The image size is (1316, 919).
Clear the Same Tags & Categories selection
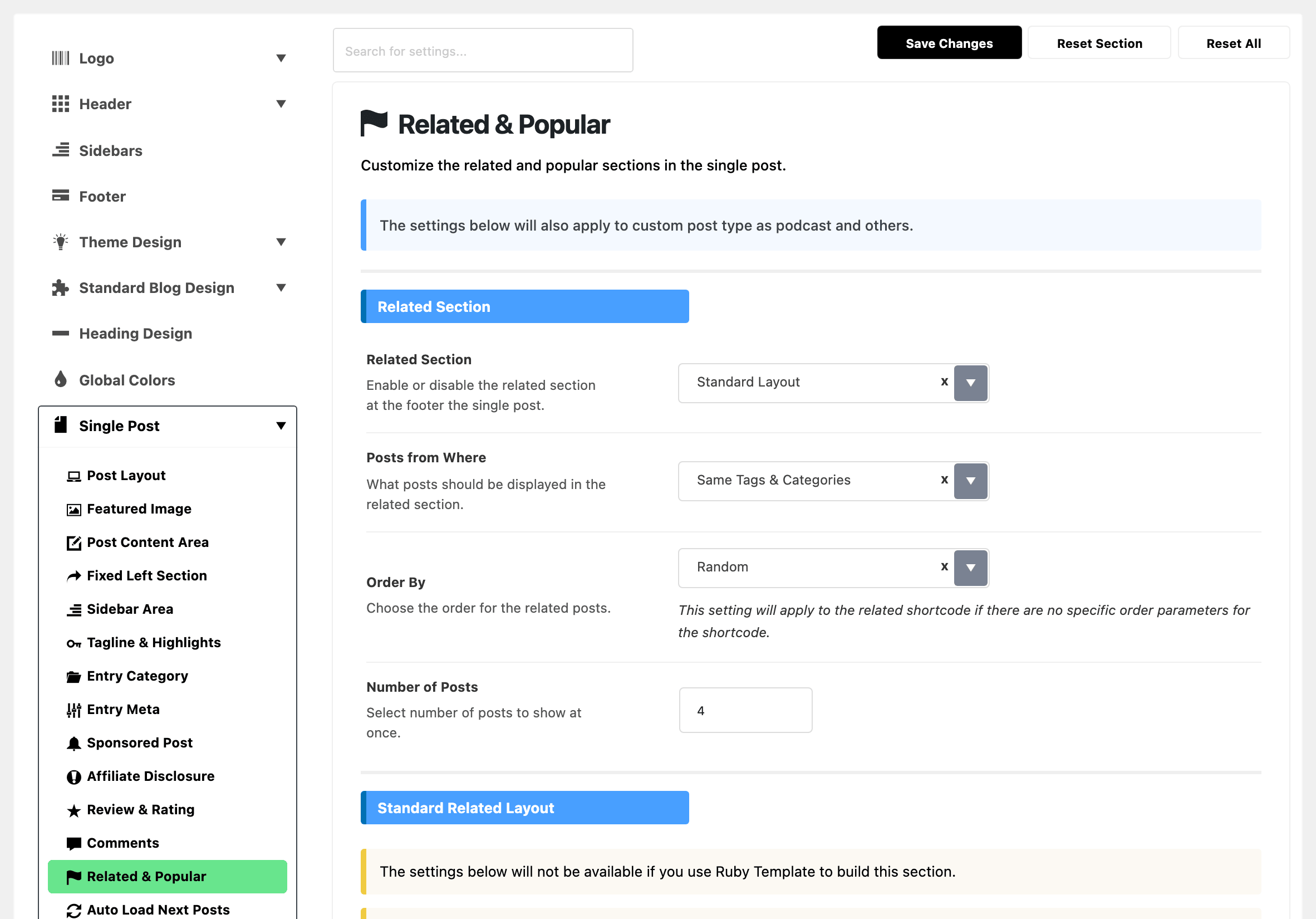pos(944,480)
